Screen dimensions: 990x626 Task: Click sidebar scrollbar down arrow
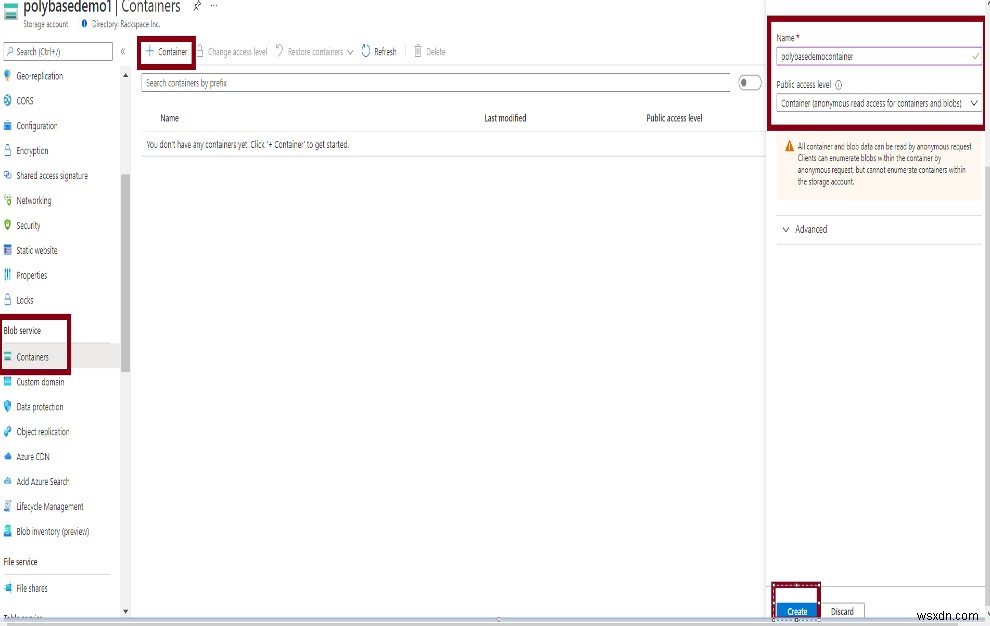pyautogui.click(x=126, y=611)
